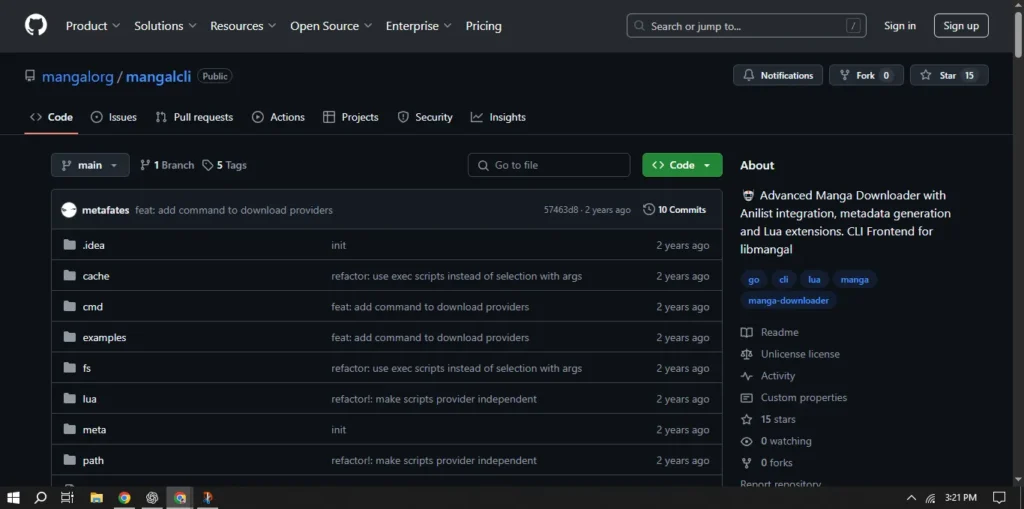Click the metafates avatar icon
The width and height of the screenshot is (1024, 509).
(69, 210)
